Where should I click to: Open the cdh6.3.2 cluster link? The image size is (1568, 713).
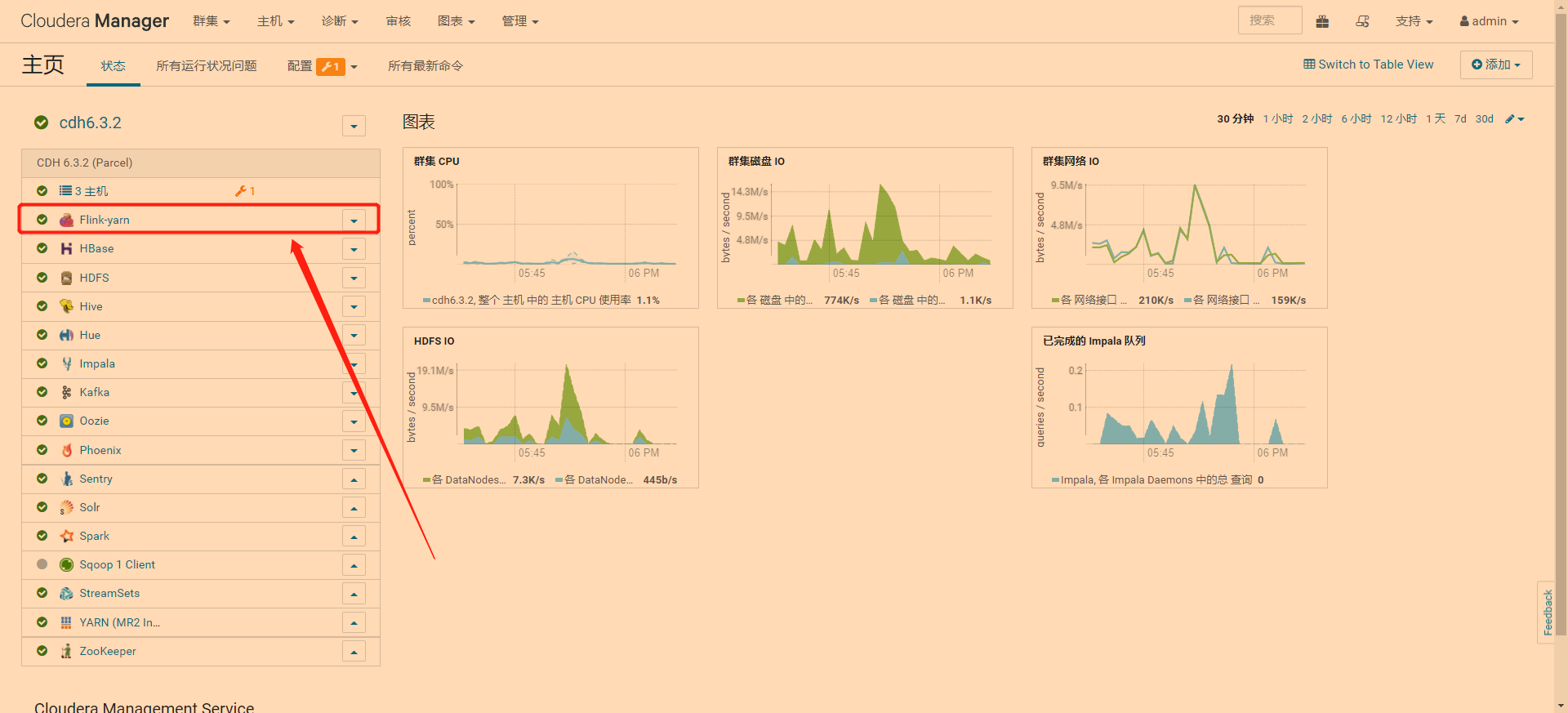(x=91, y=123)
